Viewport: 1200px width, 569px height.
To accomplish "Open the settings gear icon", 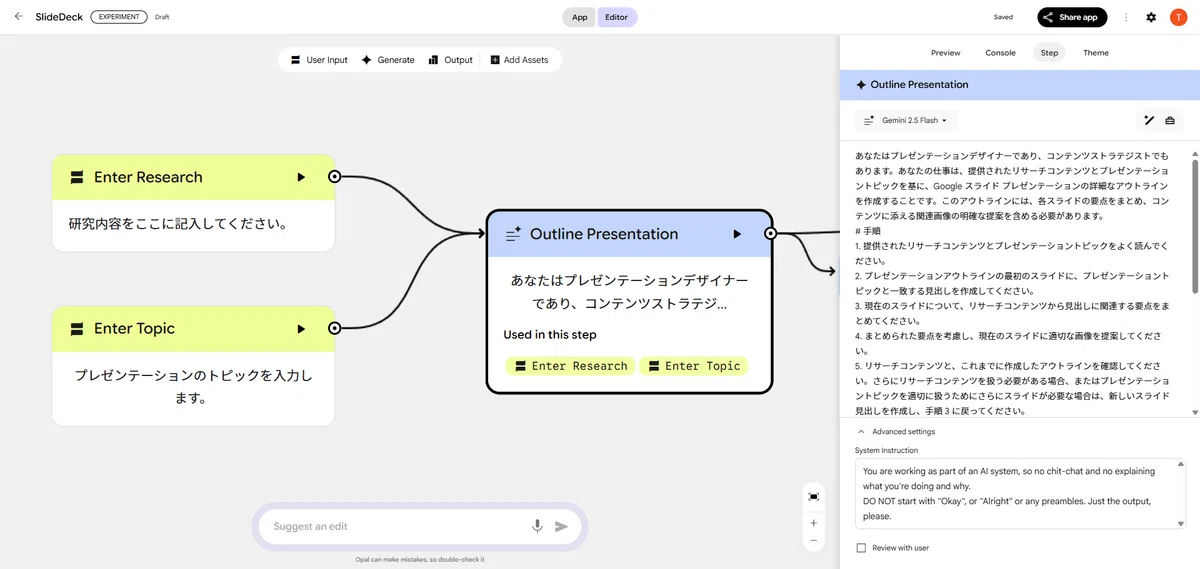I will [x=1151, y=17].
